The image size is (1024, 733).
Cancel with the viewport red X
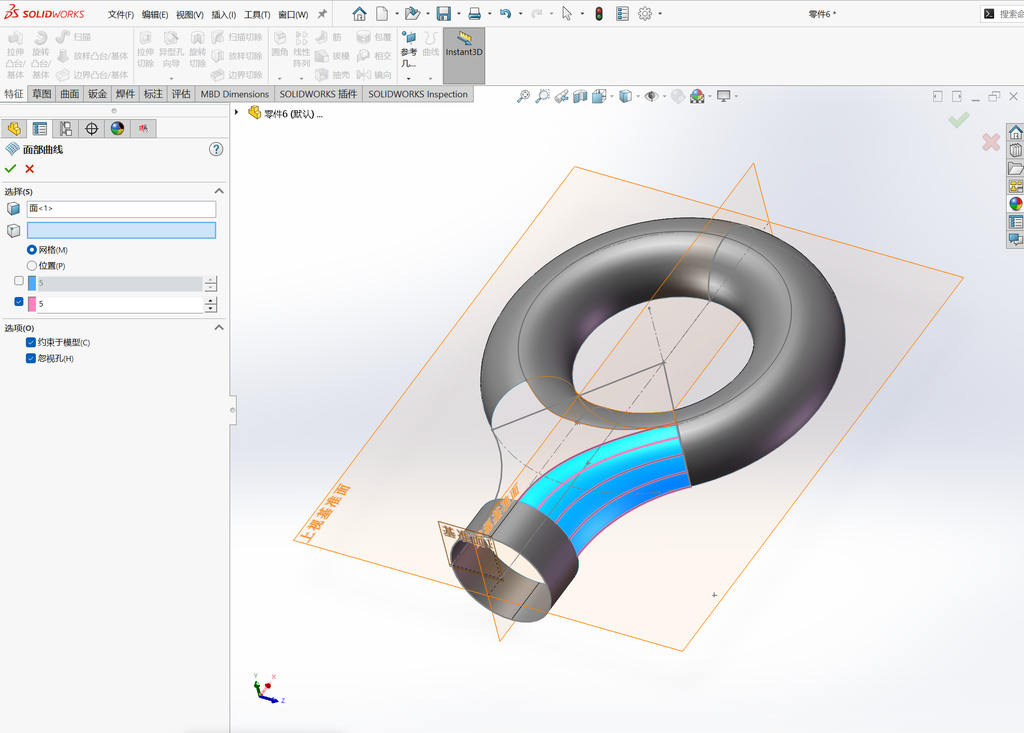click(991, 142)
